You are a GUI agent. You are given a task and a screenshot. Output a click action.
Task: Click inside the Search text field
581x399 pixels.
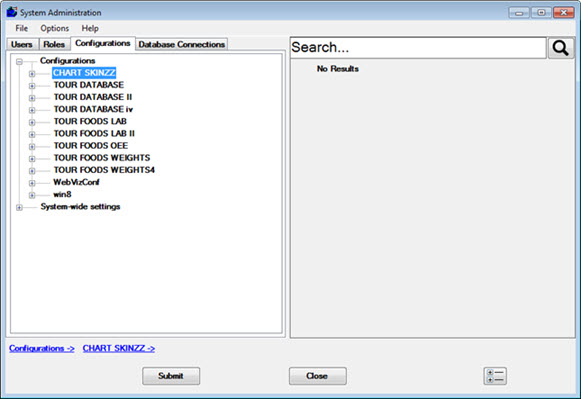418,48
